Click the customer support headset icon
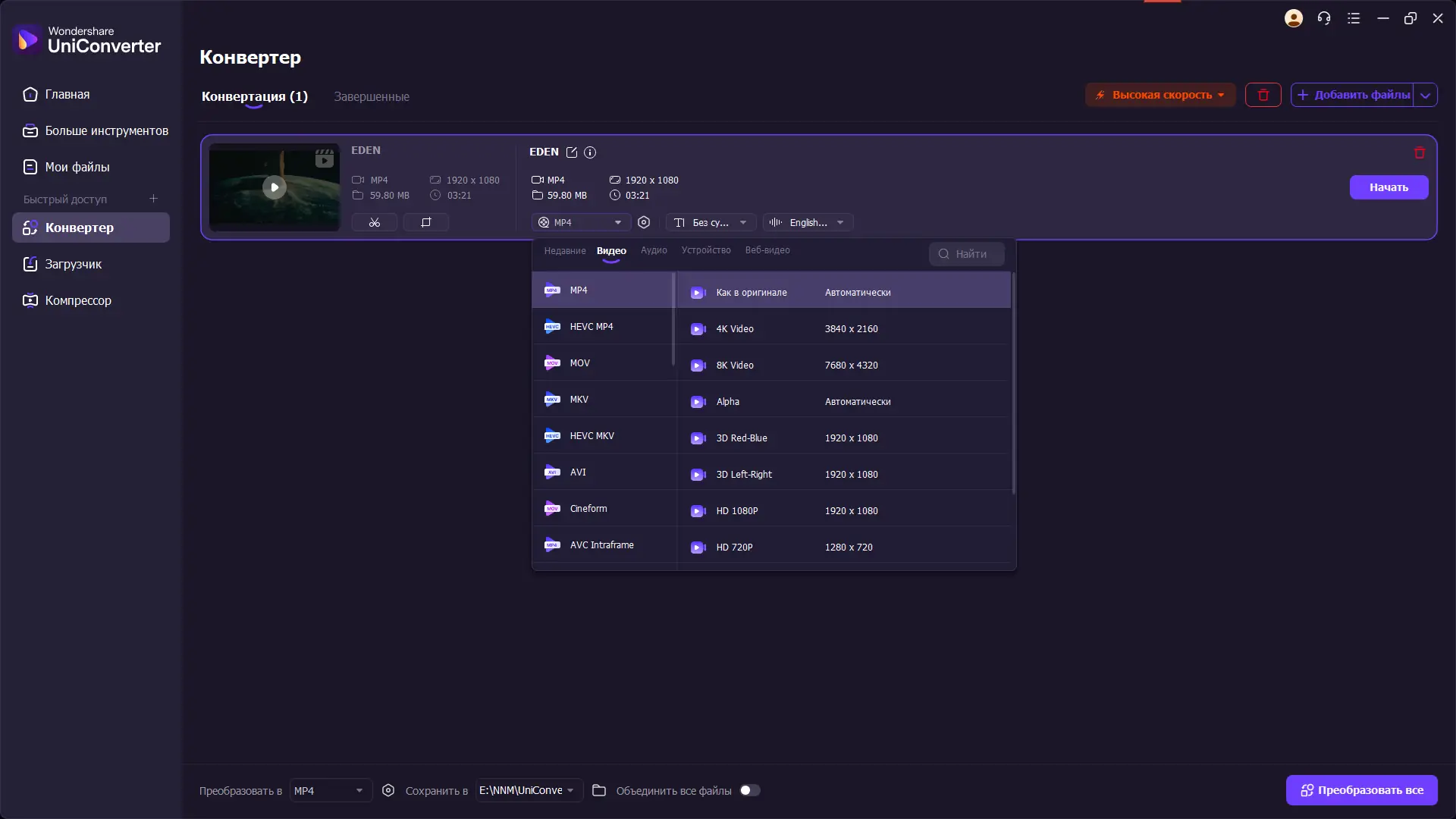 click(x=1324, y=18)
